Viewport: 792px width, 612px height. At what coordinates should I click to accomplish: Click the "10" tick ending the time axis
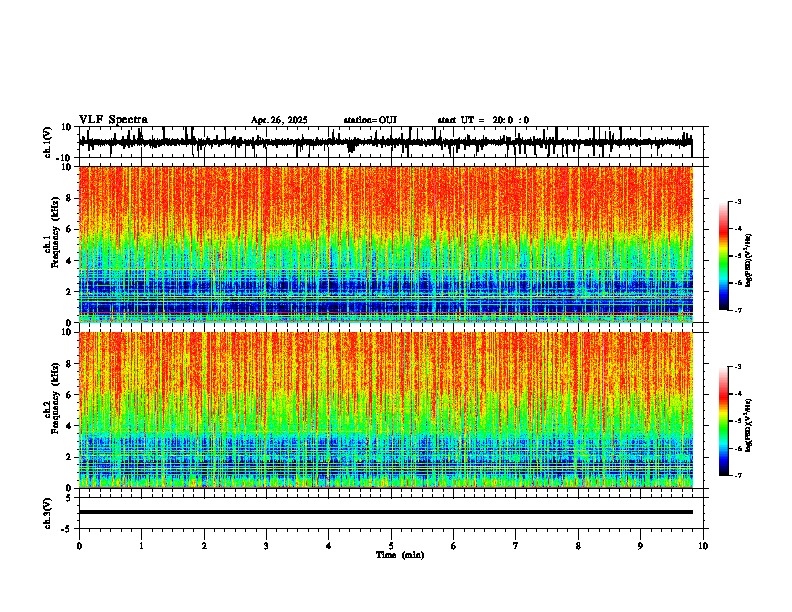pyautogui.click(x=703, y=546)
